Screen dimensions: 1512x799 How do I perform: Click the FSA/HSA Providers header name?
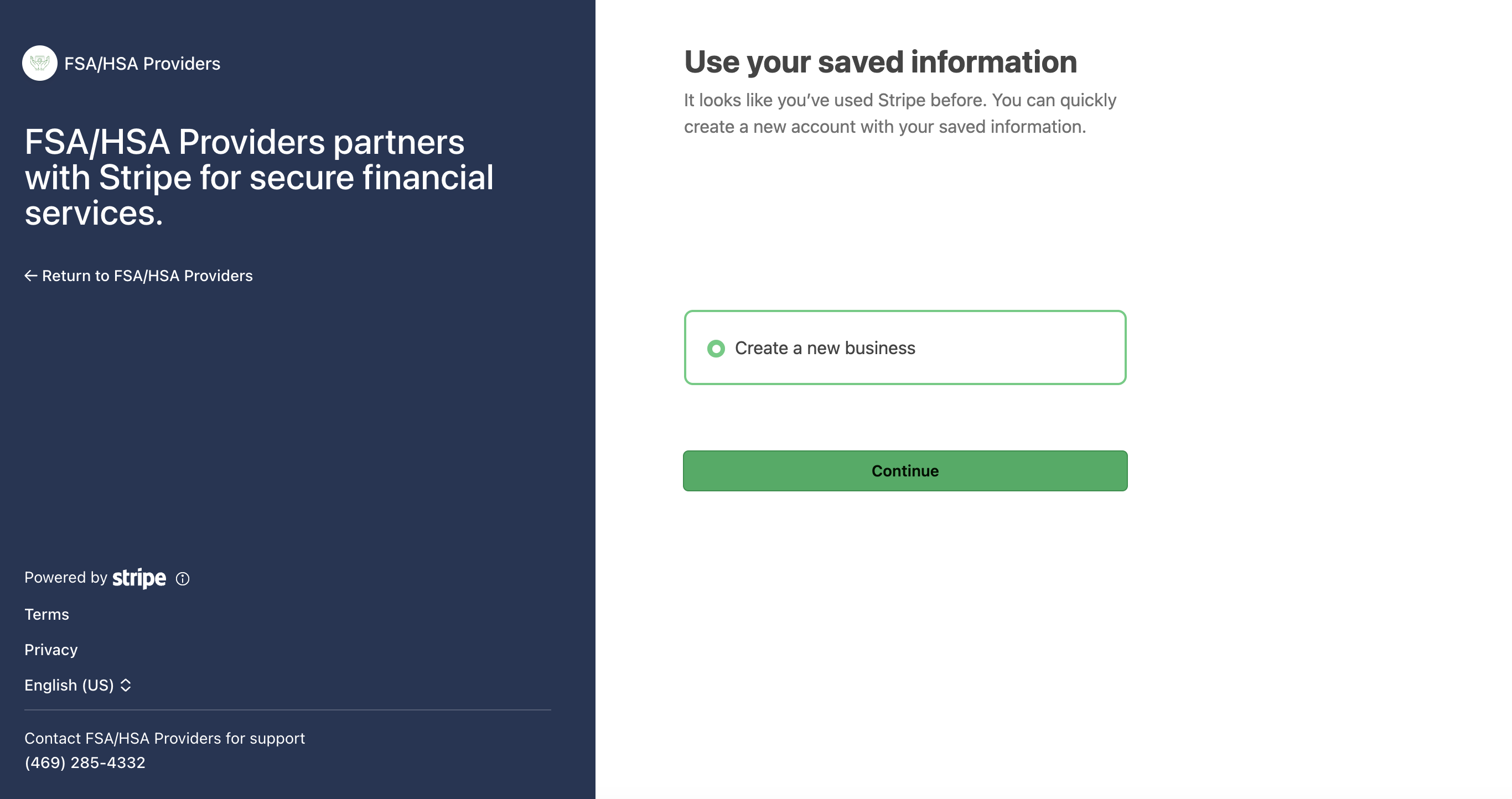click(x=142, y=64)
